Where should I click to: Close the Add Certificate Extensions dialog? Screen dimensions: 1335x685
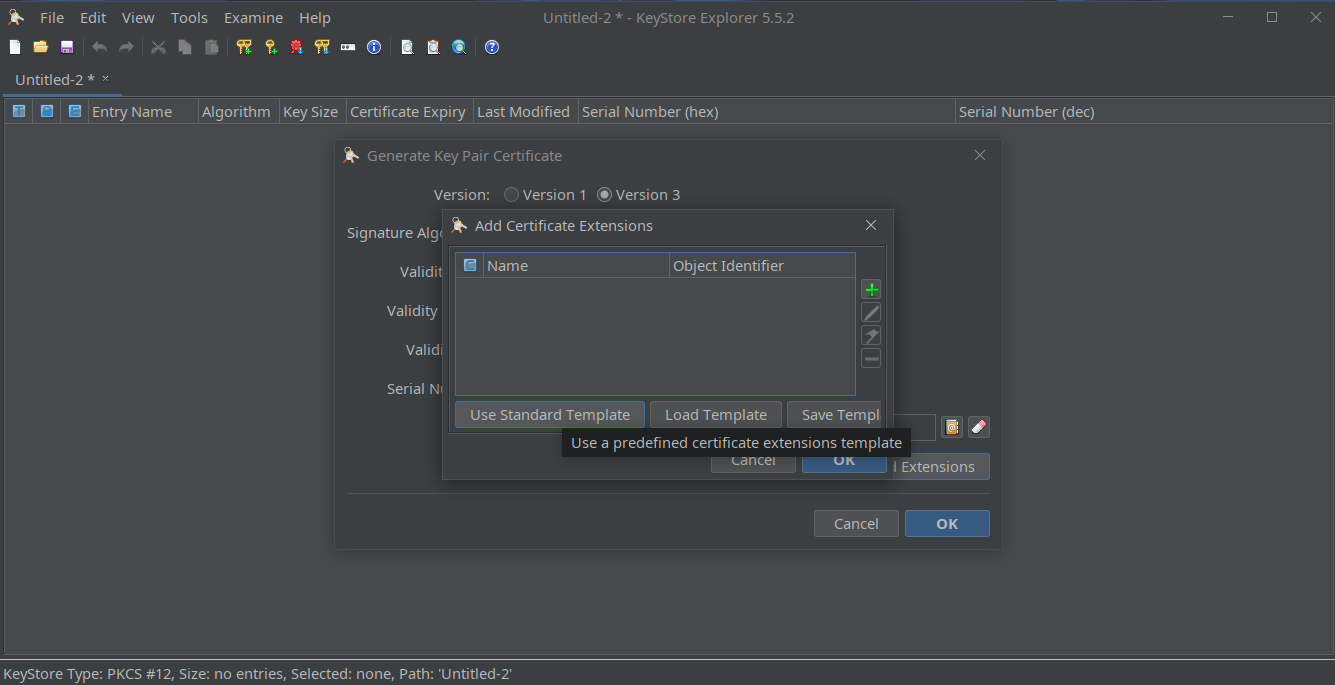[x=871, y=226]
